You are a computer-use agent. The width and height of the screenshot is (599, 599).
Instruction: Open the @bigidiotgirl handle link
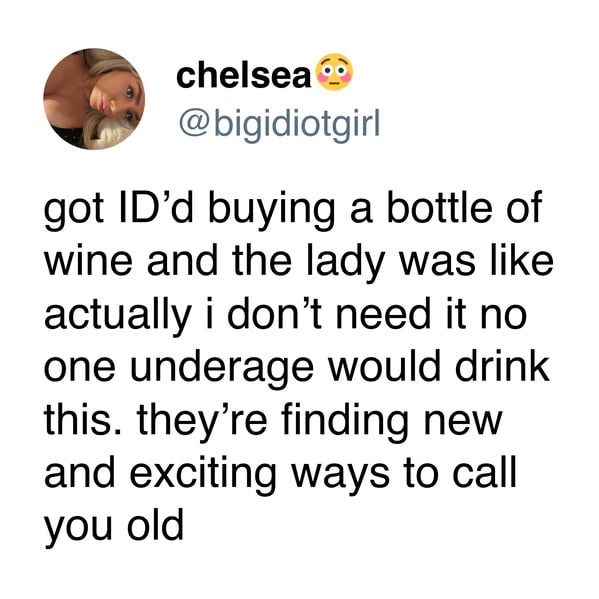tap(280, 123)
